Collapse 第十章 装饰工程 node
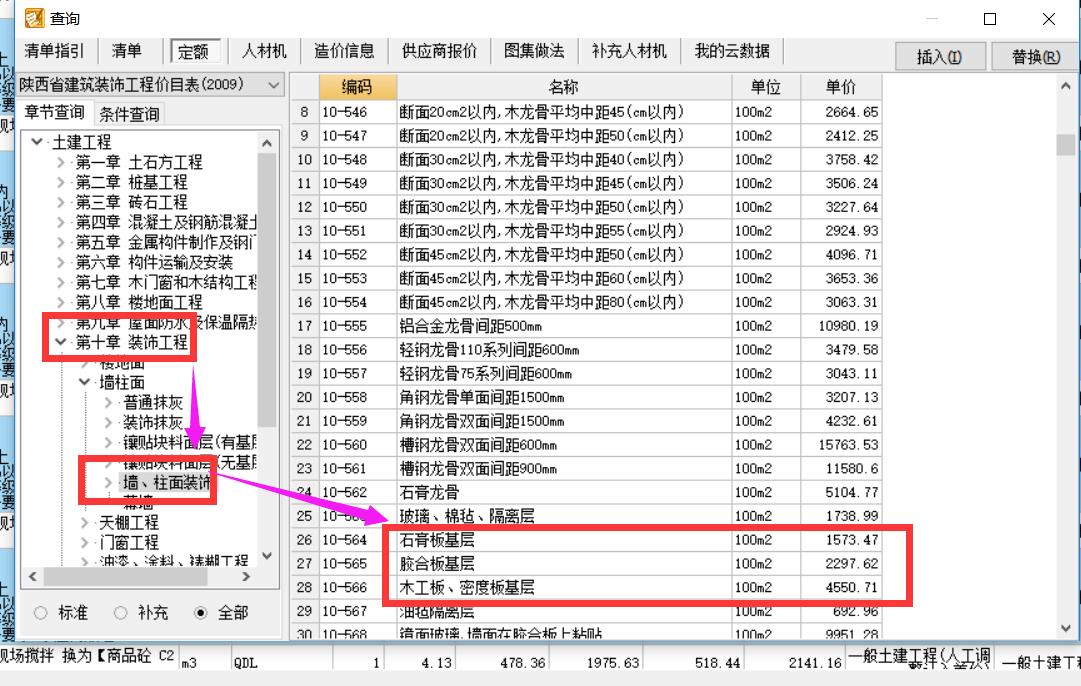This screenshot has height=686, width=1081. click(61, 342)
